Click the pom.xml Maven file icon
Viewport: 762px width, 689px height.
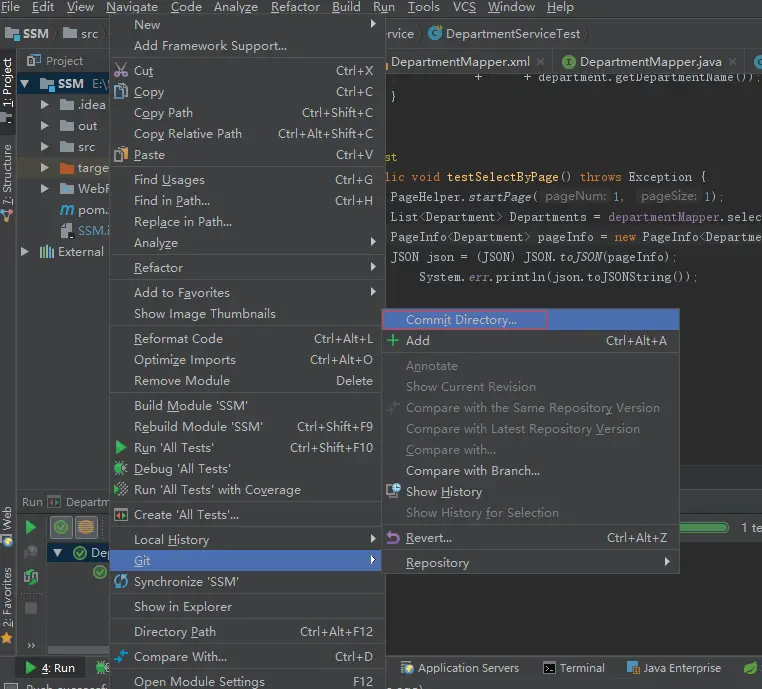[67, 210]
